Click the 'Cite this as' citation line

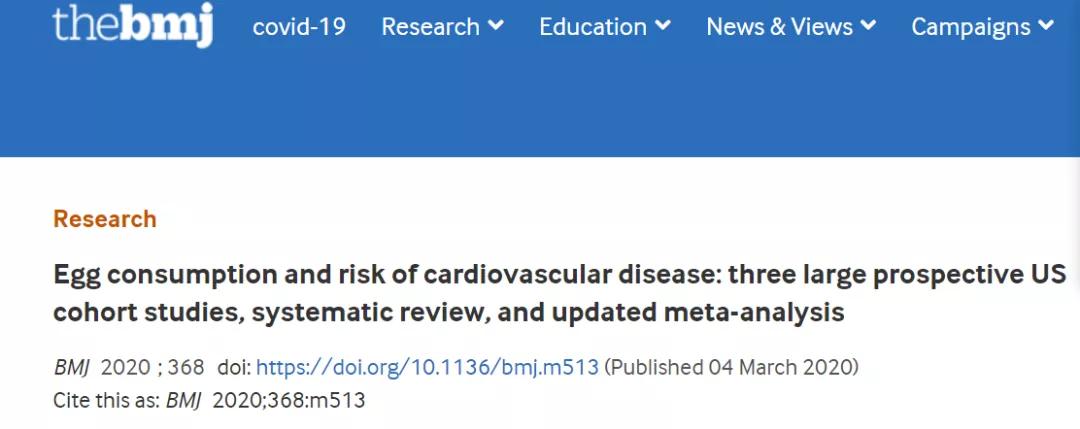(209, 400)
